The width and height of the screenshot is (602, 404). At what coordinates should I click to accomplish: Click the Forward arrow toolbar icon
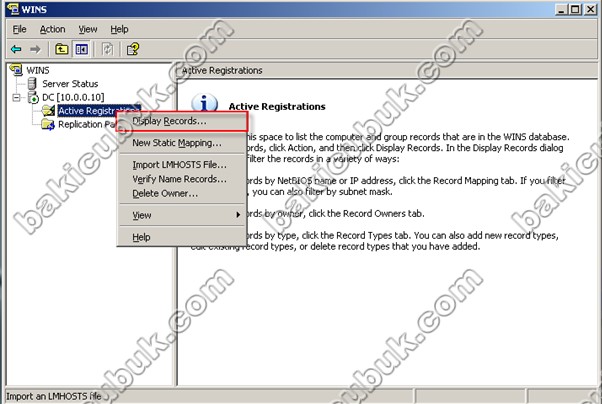click(x=35, y=49)
